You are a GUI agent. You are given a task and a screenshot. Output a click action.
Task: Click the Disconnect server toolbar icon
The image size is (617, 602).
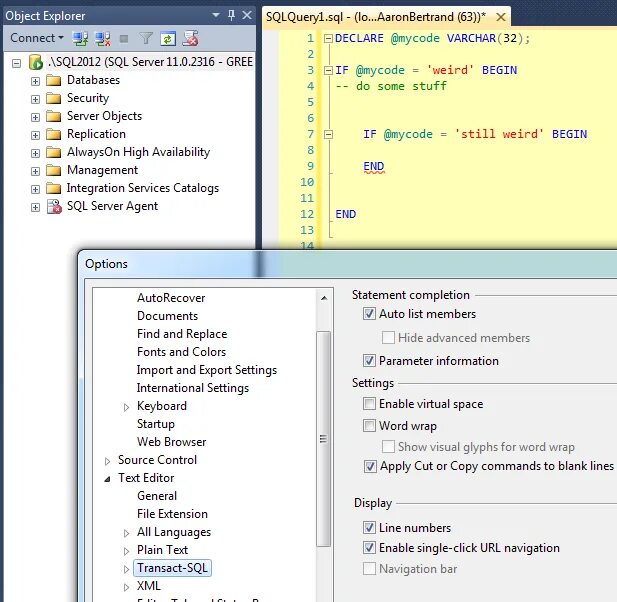pos(103,39)
